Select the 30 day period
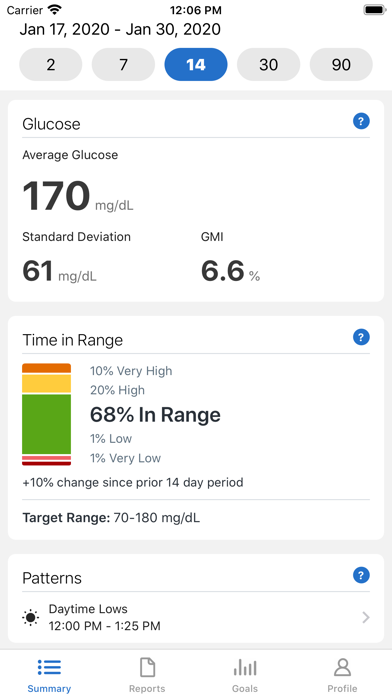Screen dimensions: 392x696 pos(269,65)
